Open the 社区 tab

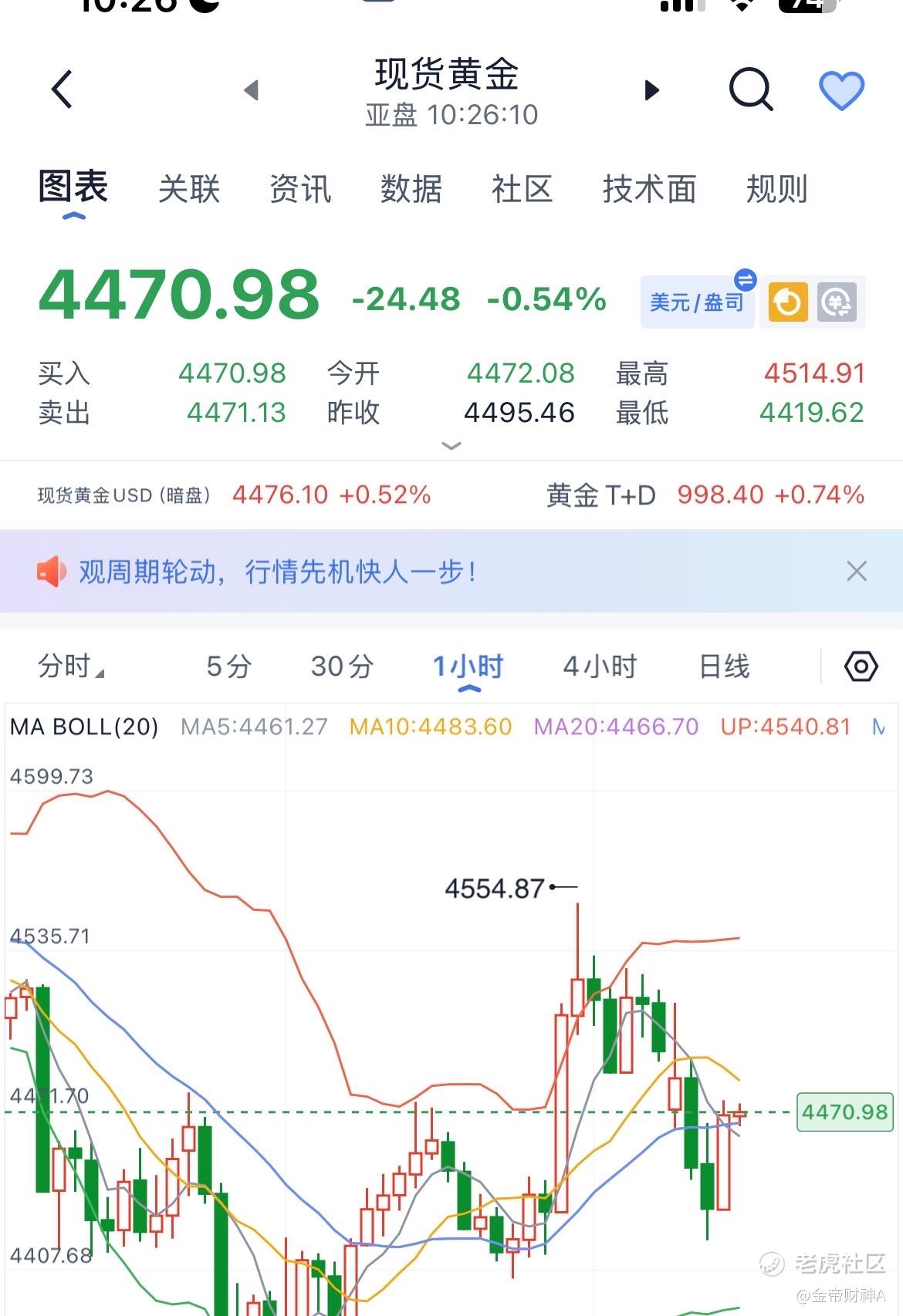point(523,189)
